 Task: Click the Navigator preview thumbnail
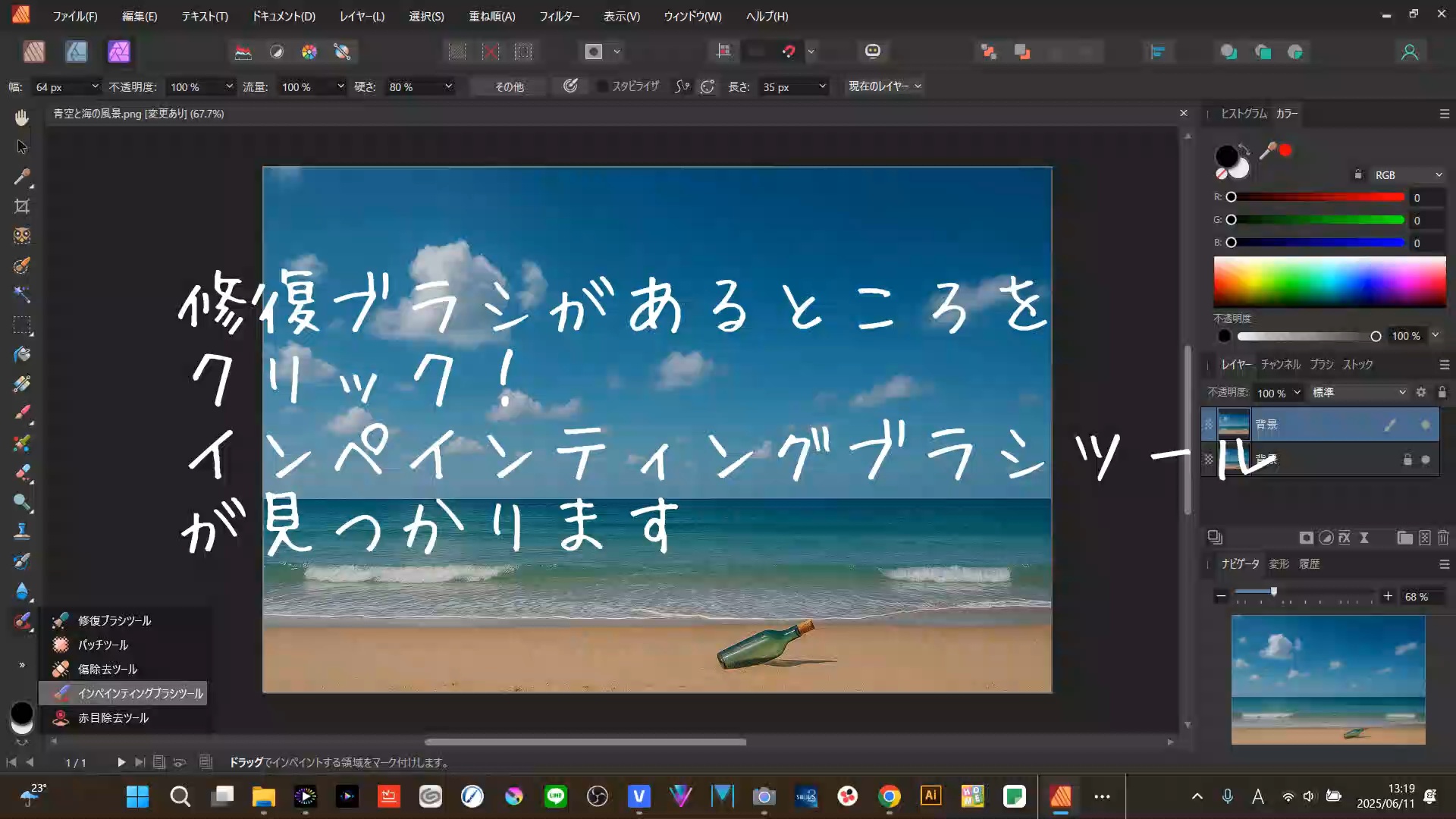click(1329, 679)
